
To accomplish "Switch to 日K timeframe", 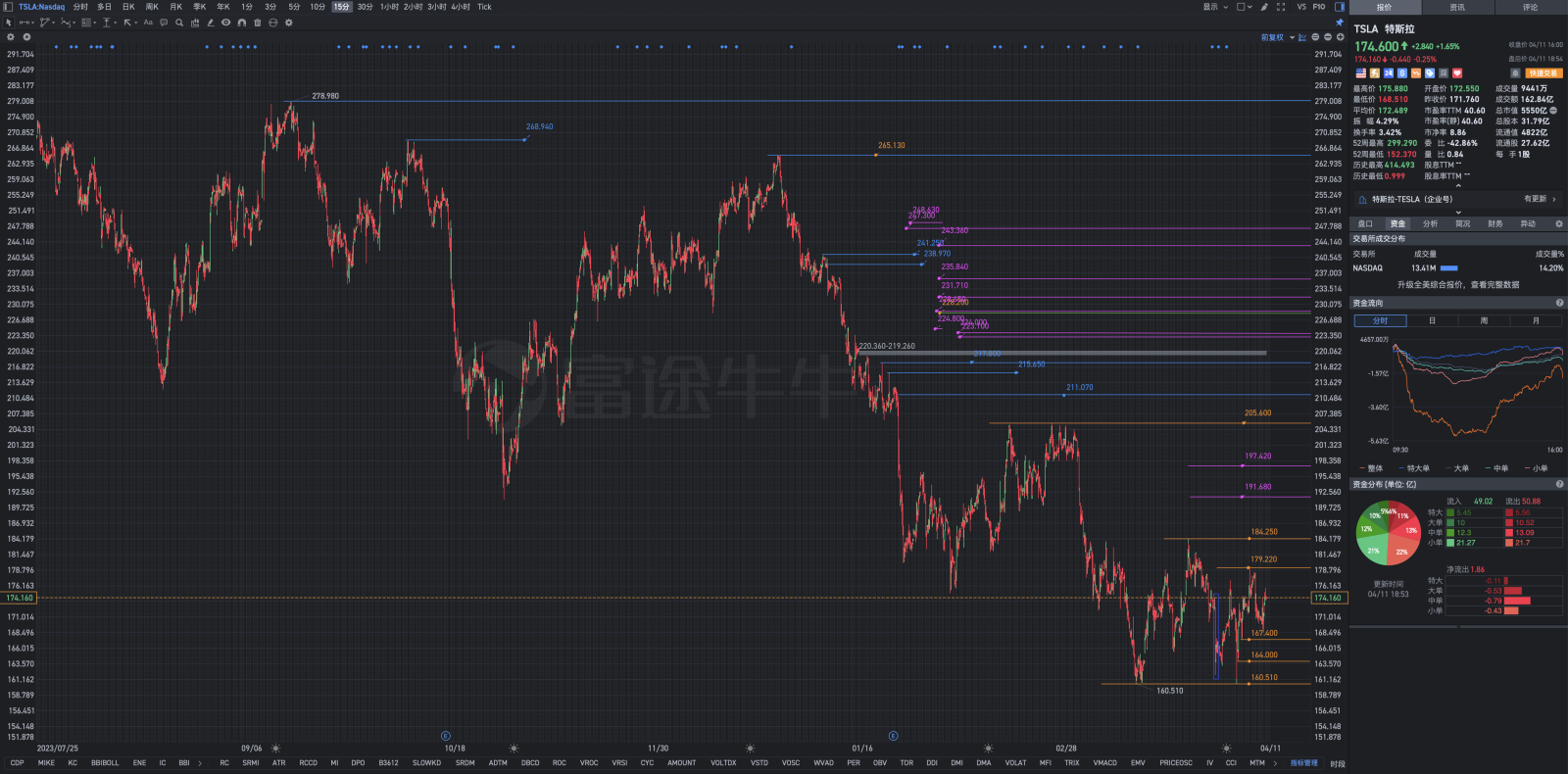I will pyautogui.click(x=128, y=7).
